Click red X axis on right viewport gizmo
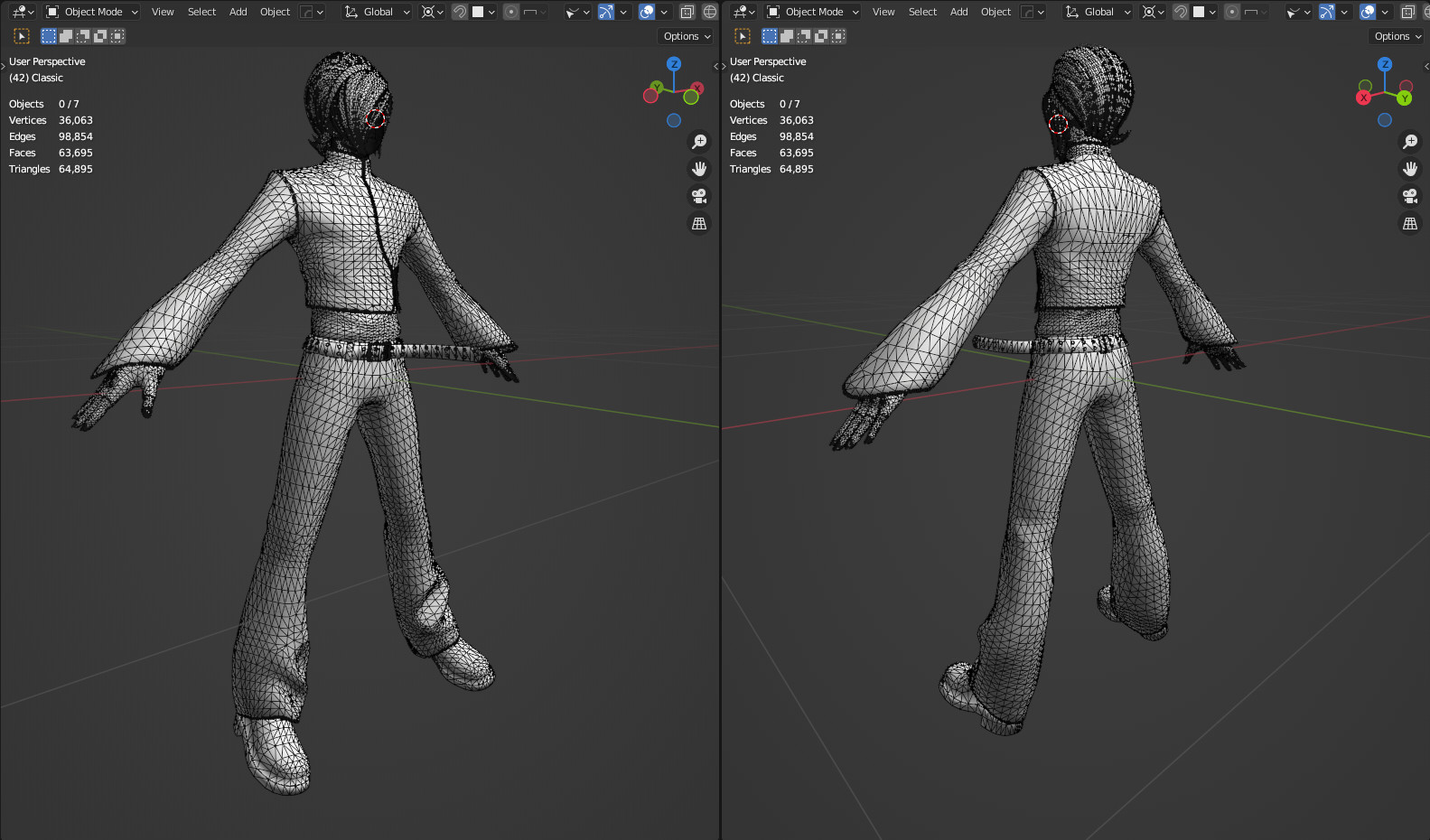This screenshot has height=840, width=1430. pos(1364,98)
